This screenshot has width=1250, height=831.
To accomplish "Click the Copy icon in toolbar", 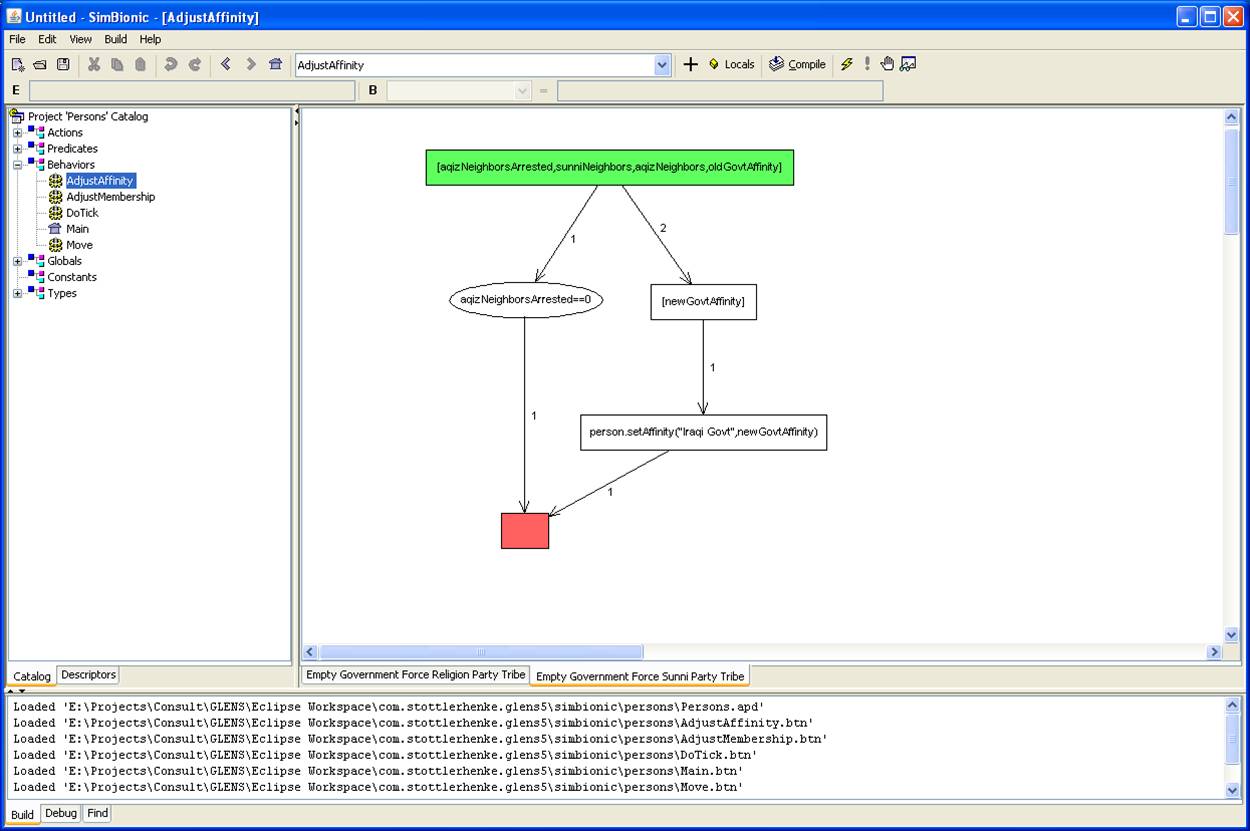I will coord(117,64).
